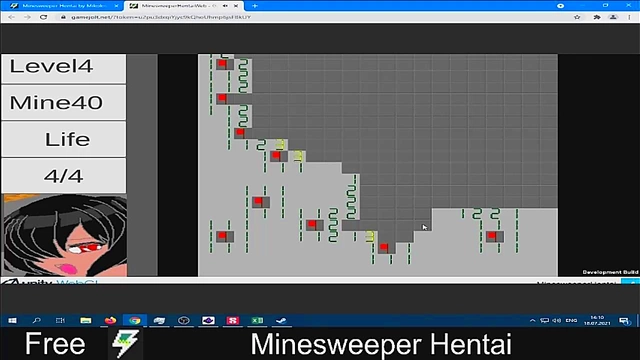Close the MinesweeperHentaiWeb tab

(236, 6)
